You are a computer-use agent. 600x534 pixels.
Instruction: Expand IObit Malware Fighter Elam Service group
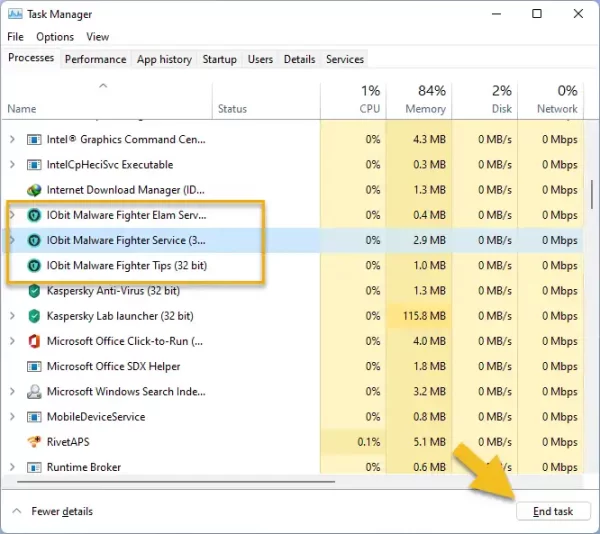(x=12, y=215)
